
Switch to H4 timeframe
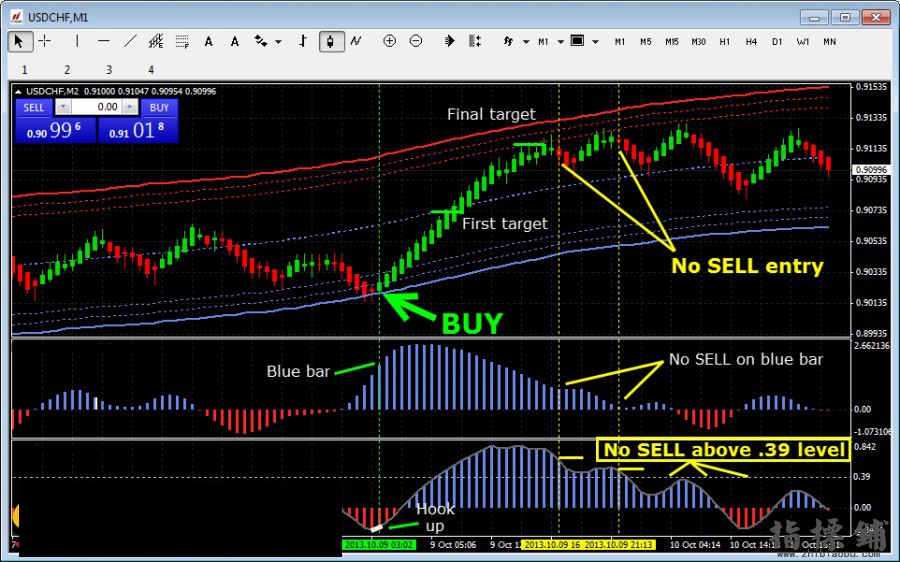point(751,42)
